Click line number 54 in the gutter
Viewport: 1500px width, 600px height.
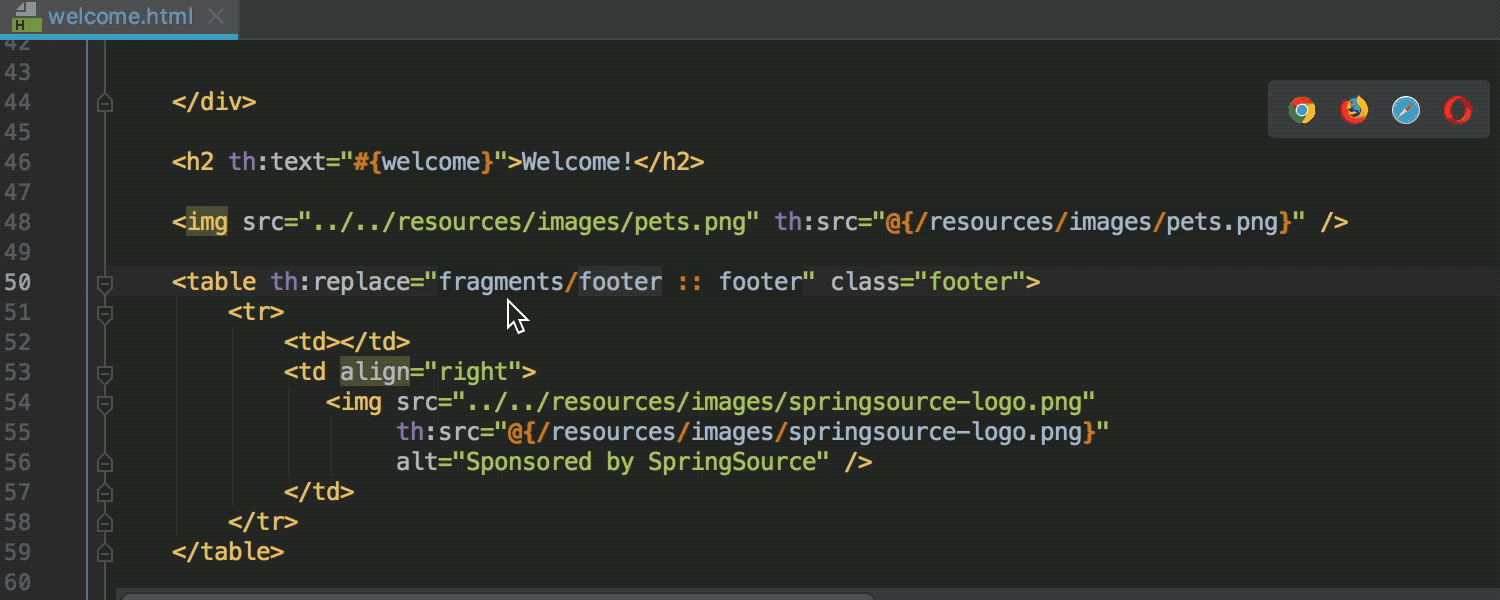(x=17, y=402)
